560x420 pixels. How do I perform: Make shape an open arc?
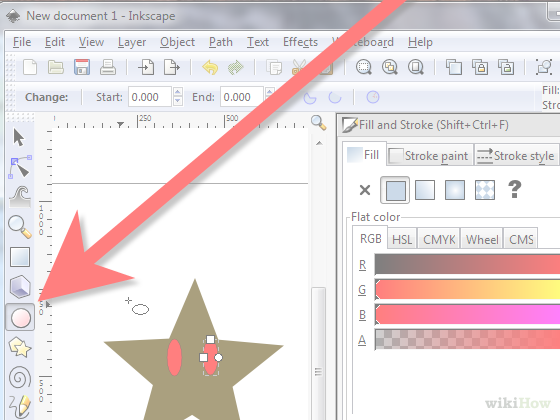pos(335,97)
